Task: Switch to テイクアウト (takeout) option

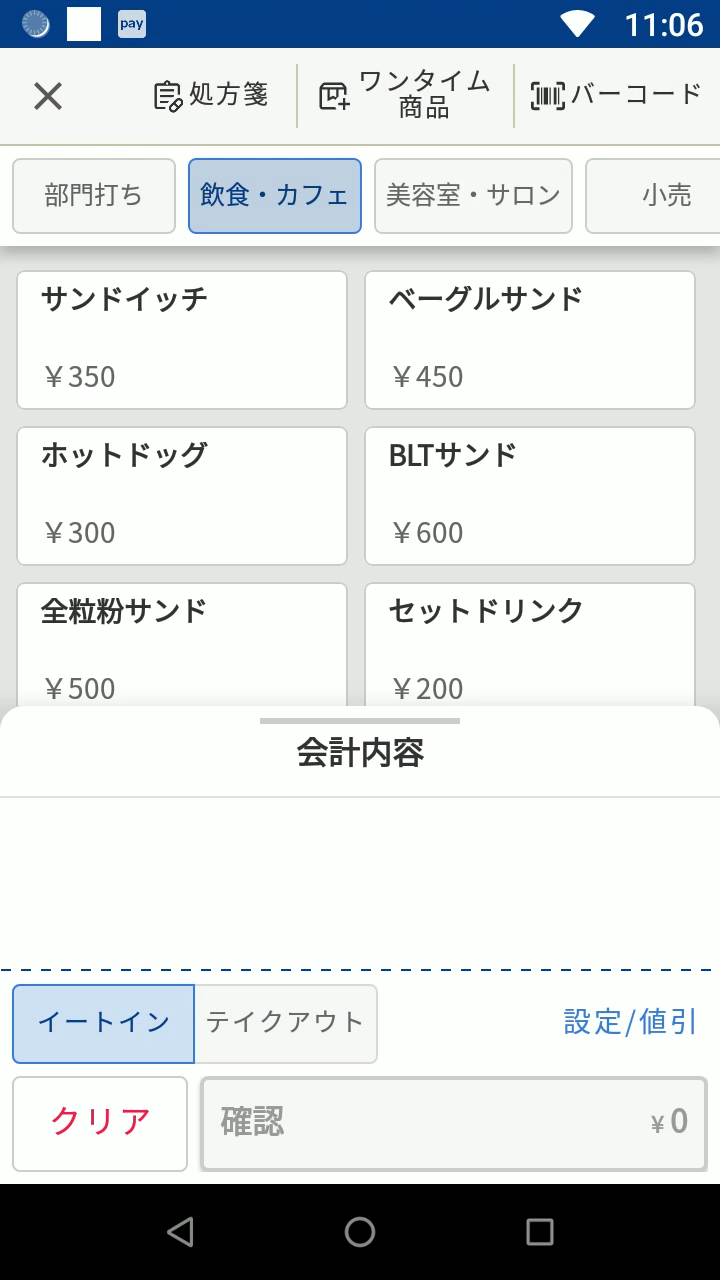Action: pos(285,1023)
